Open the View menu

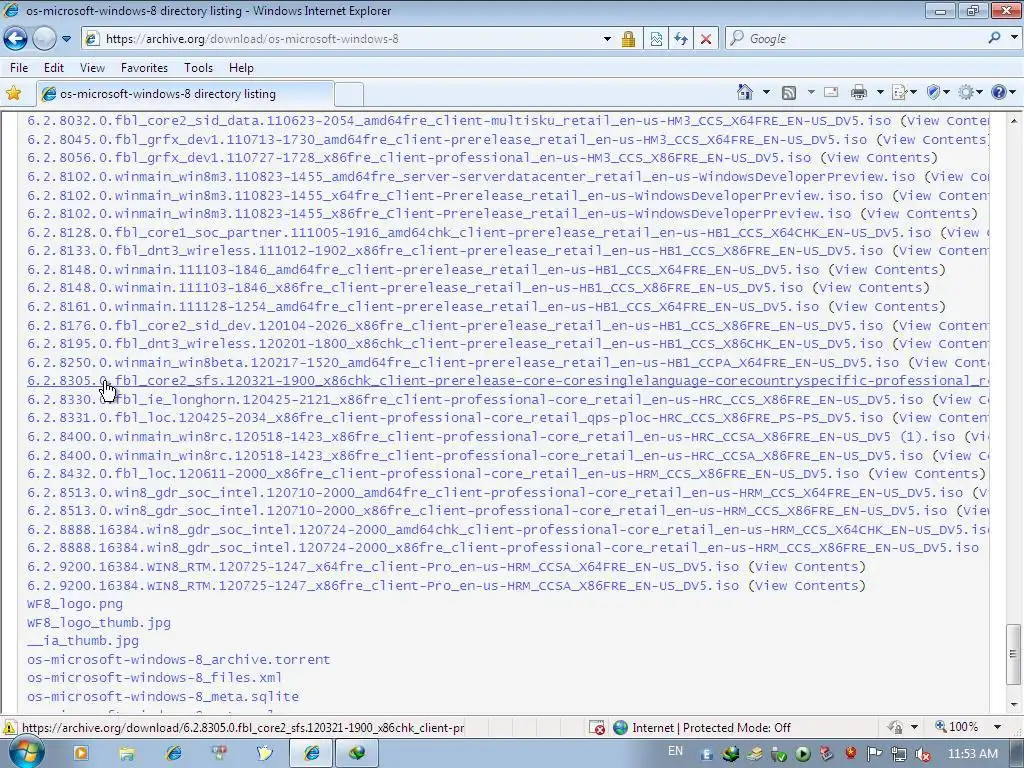92,68
